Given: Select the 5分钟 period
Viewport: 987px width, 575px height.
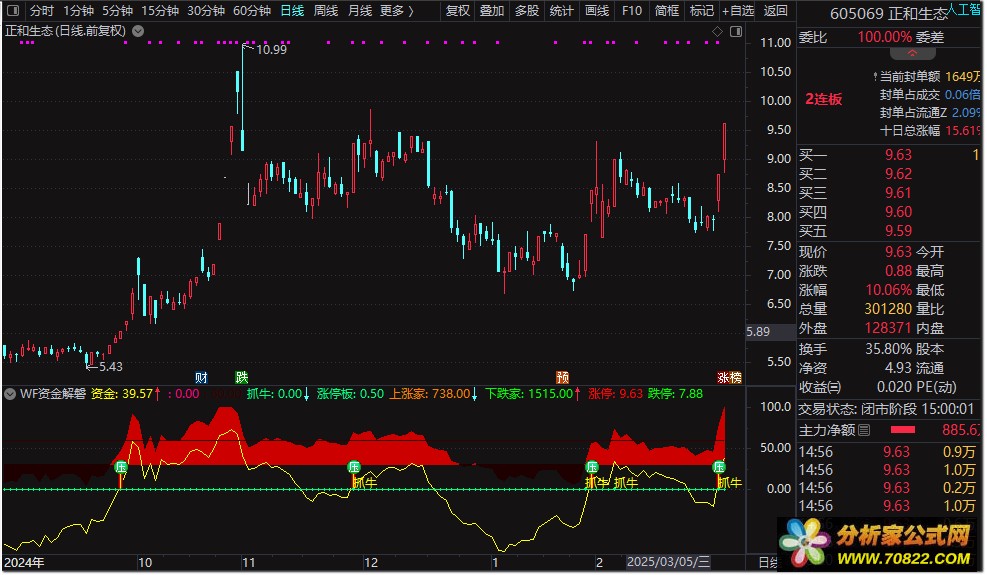Looking at the screenshot, I should 118,11.
